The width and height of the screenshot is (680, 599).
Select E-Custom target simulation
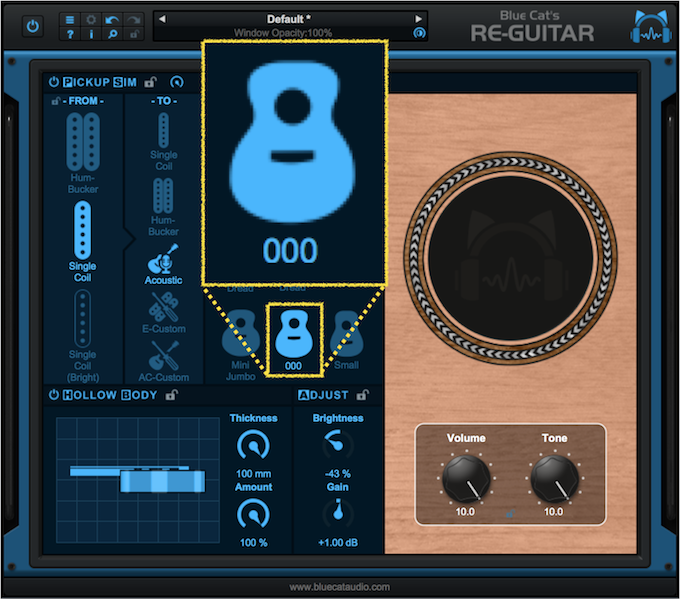coord(163,313)
